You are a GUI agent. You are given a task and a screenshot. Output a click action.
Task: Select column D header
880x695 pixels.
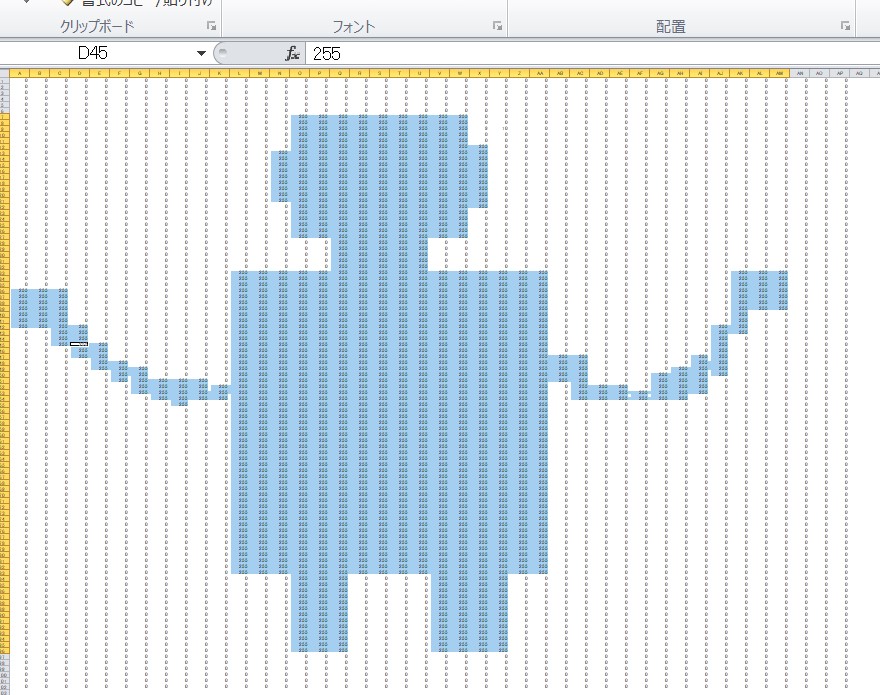(80, 73)
